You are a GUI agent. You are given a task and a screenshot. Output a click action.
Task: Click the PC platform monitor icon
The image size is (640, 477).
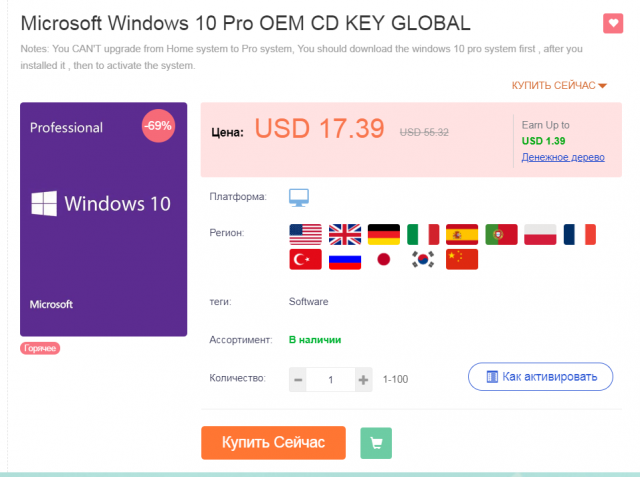coord(299,198)
